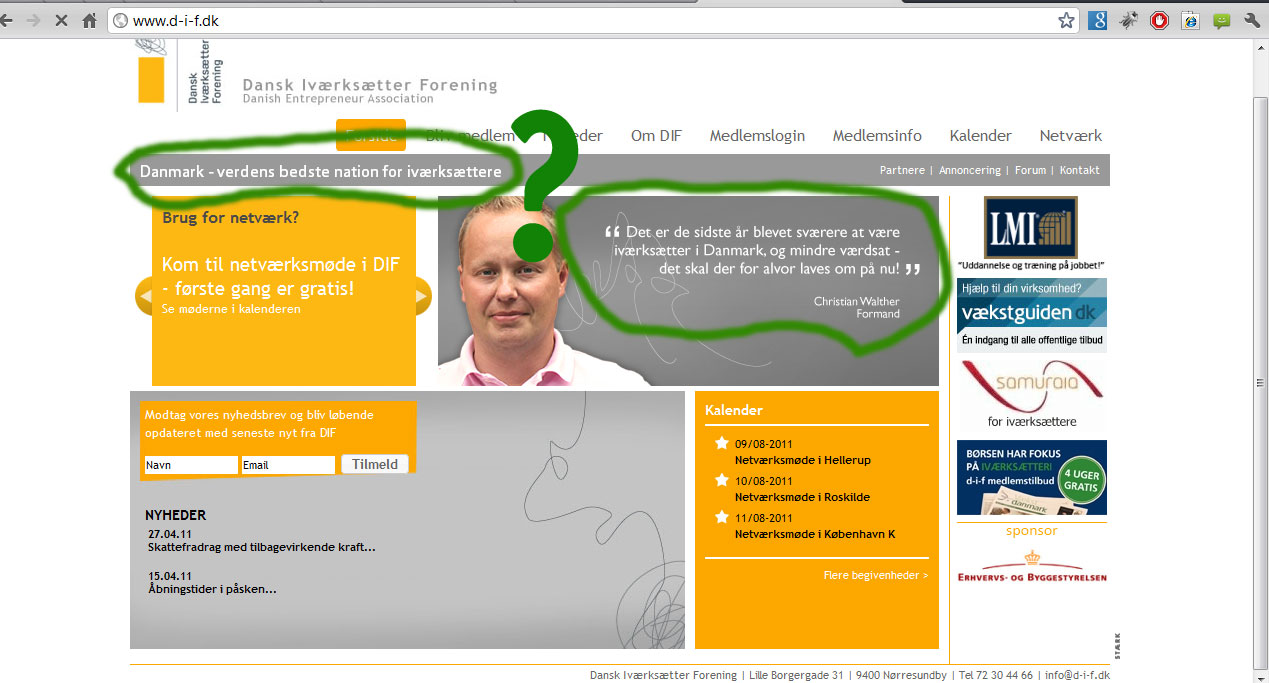Click 'Se møderne i kalenderen' link

(231, 309)
